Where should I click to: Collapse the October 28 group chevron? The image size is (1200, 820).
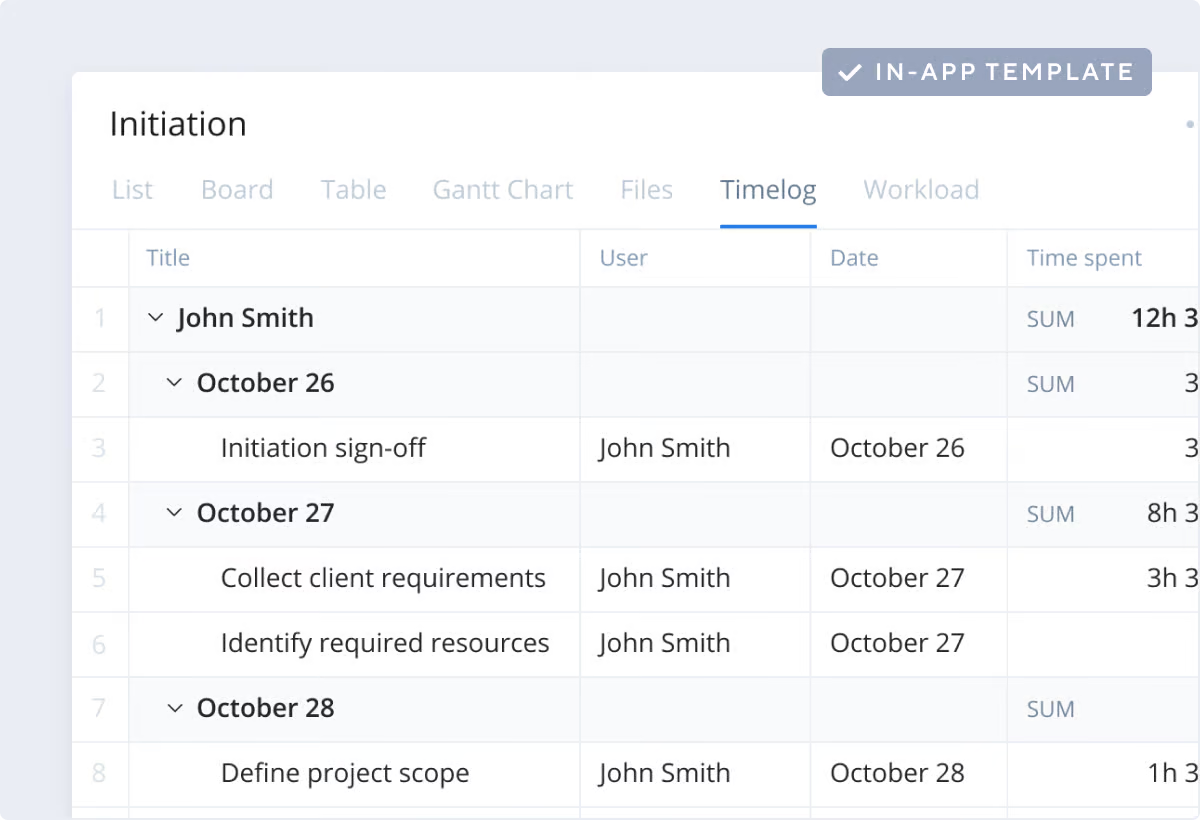174,708
